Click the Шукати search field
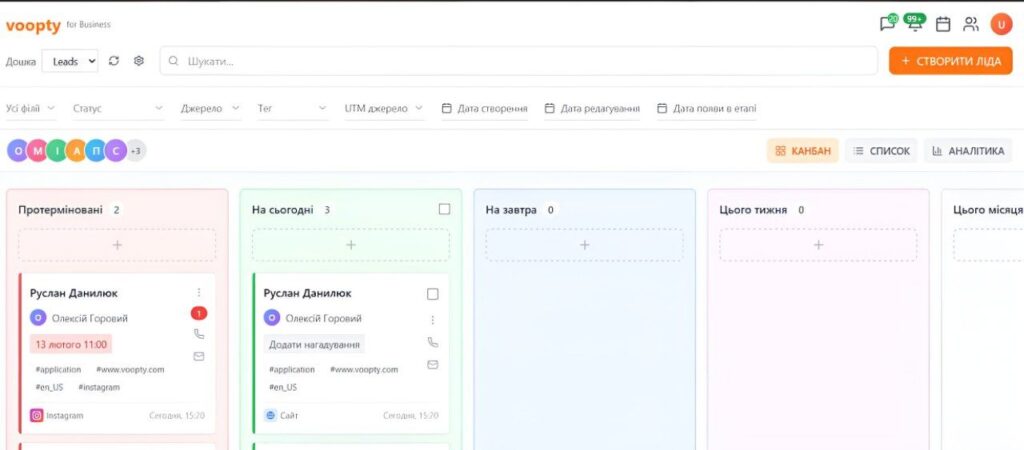The height and width of the screenshot is (450, 1024). [520, 61]
